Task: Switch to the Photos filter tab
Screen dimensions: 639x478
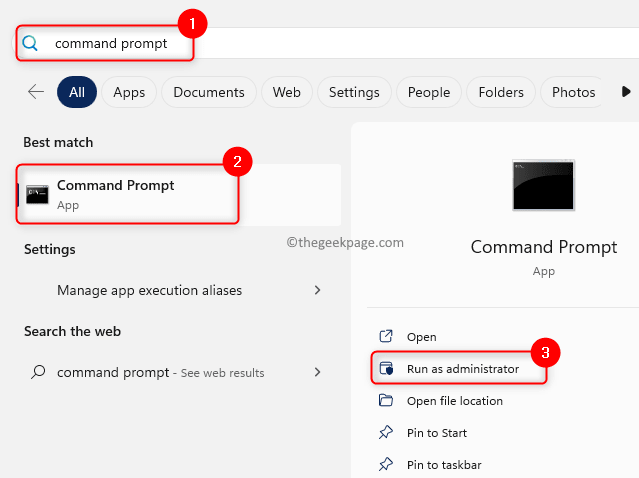Action: point(573,92)
